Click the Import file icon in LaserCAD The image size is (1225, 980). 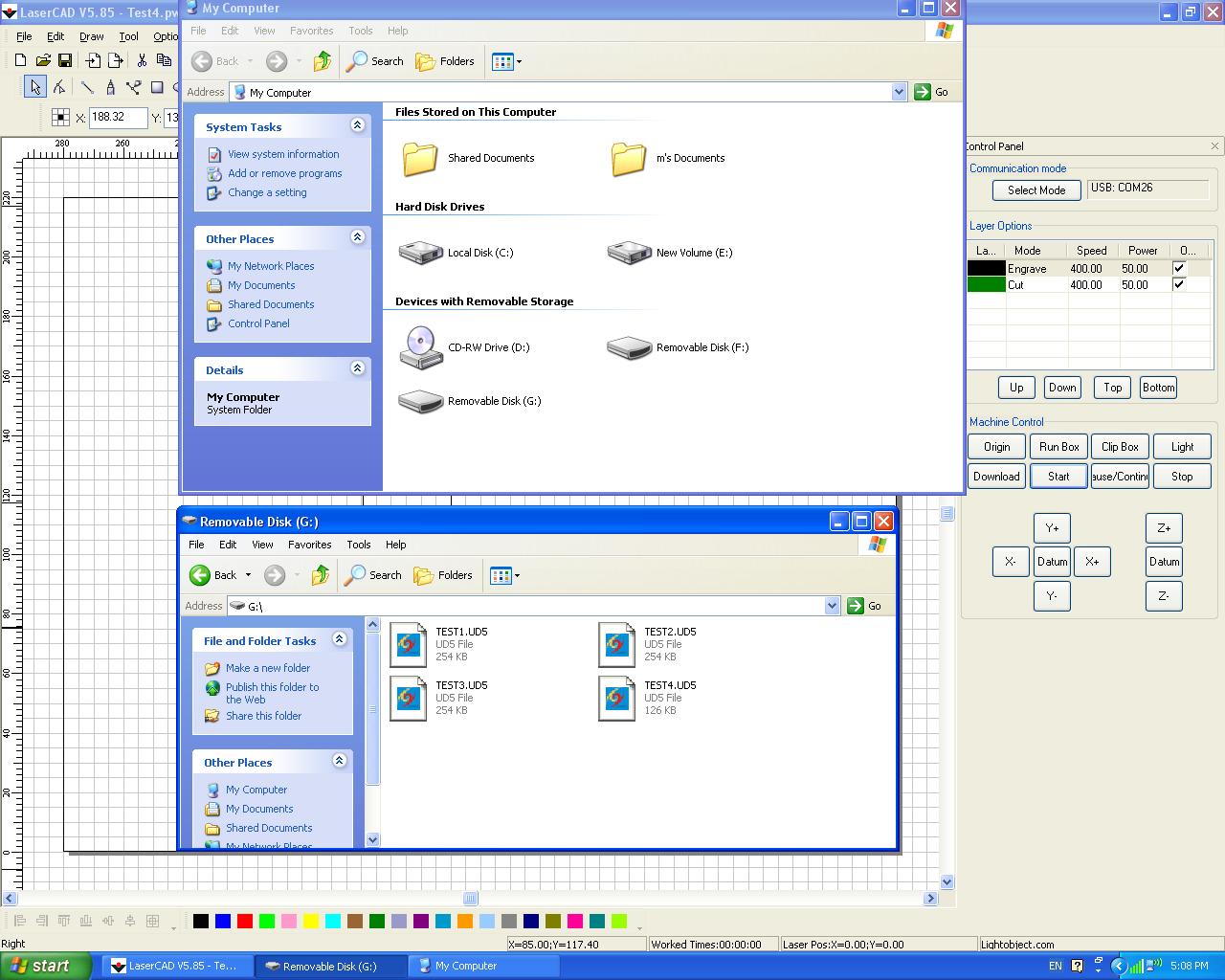[x=93, y=60]
